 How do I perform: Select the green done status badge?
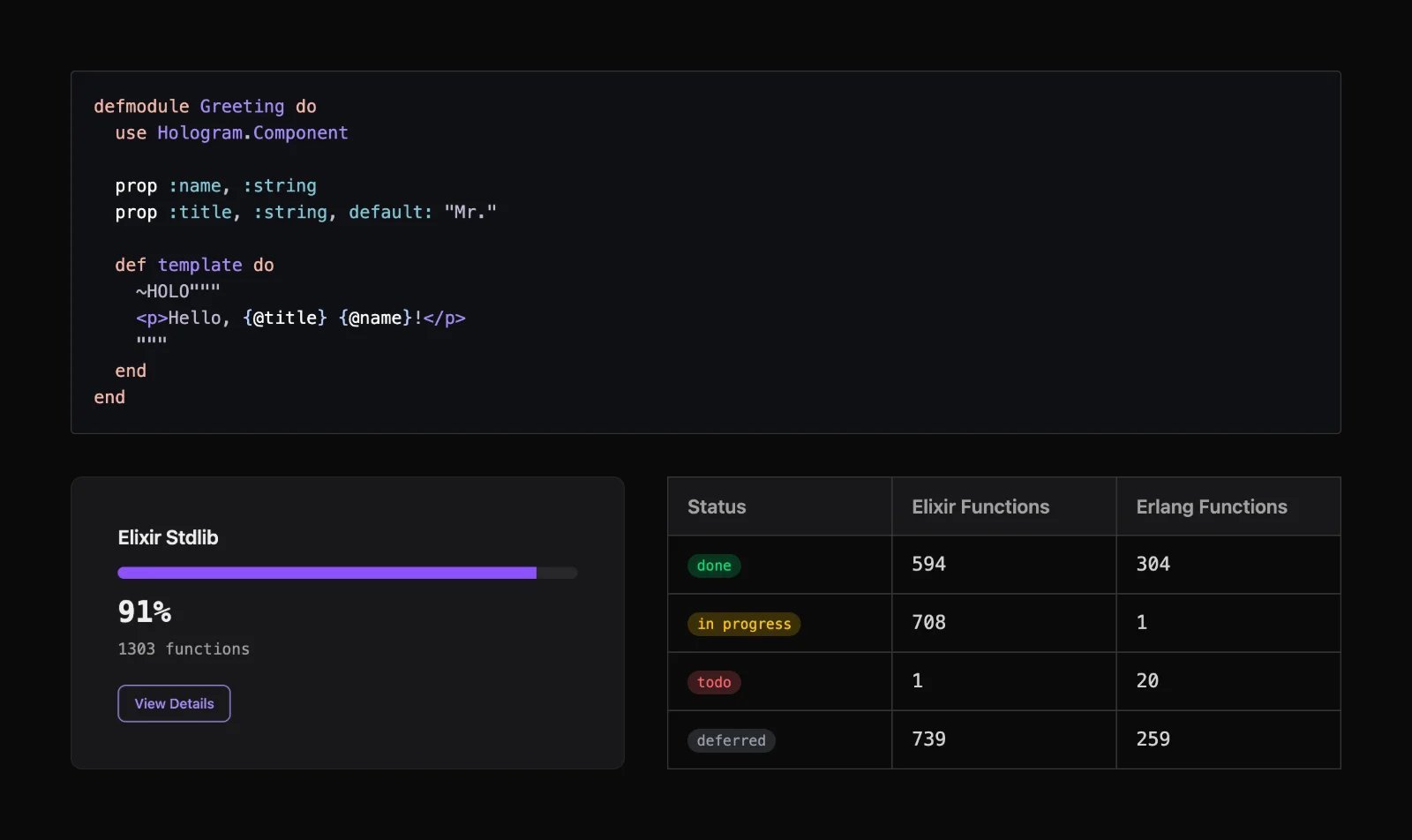coord(714,566)
